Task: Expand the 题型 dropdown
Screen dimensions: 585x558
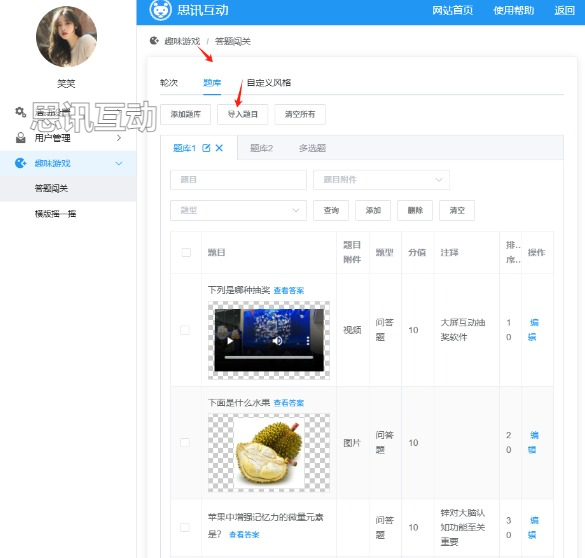Action: (x=238, y=210)
